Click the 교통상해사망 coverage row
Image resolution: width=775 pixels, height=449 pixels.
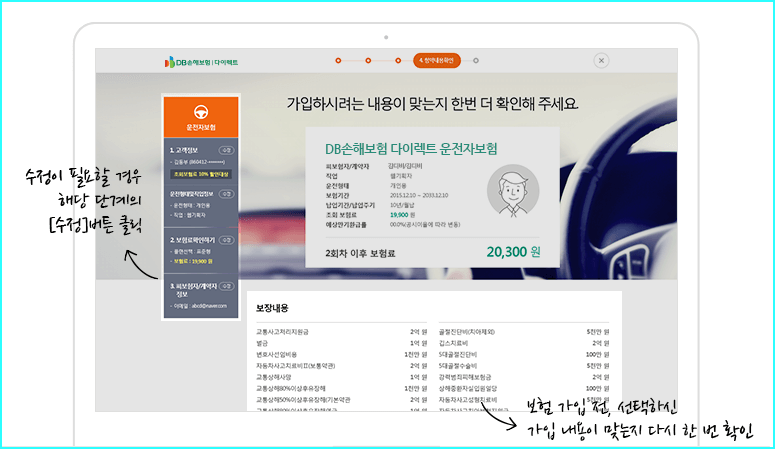click(341, 377)
